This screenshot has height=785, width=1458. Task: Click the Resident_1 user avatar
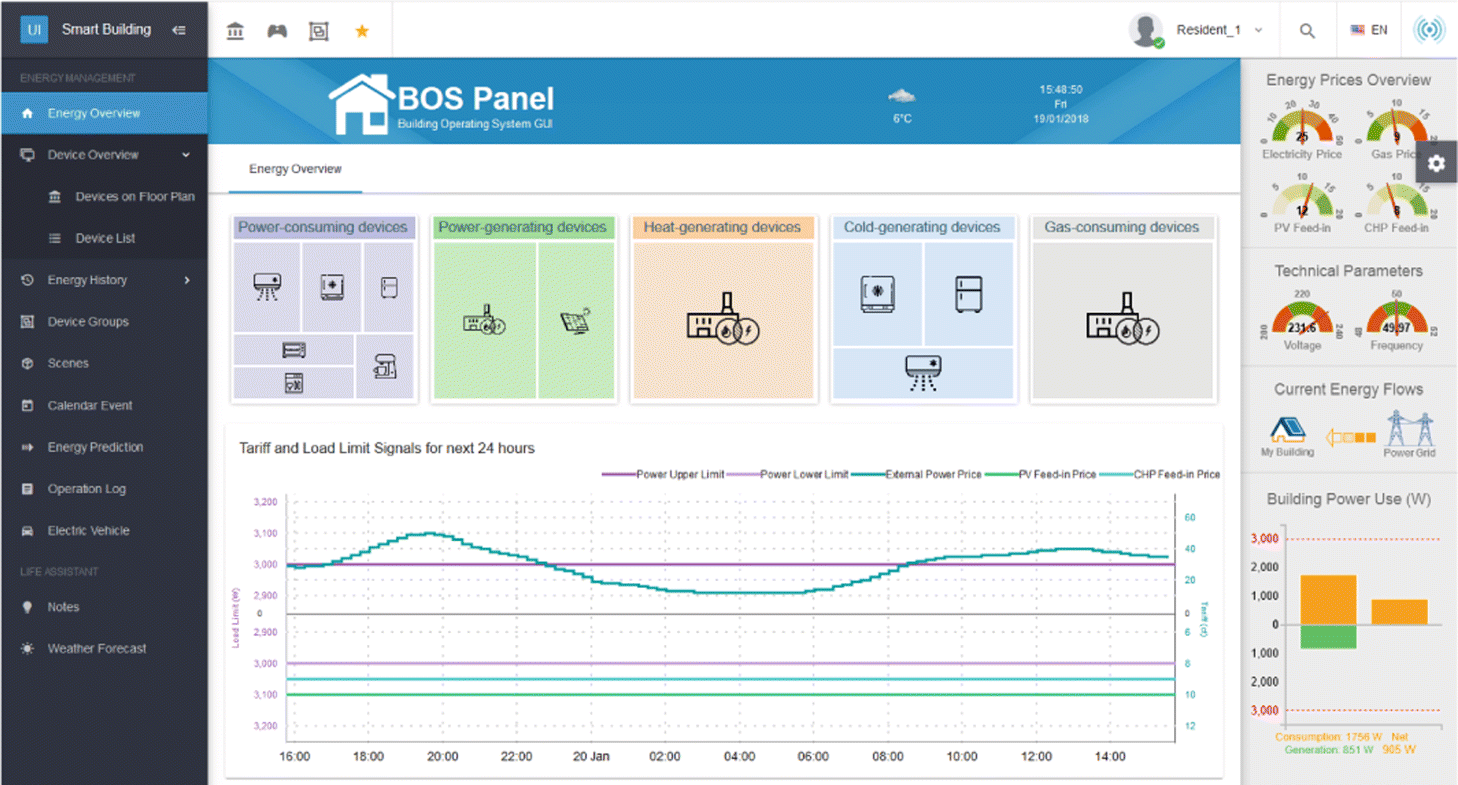[x=1146, y=30]
